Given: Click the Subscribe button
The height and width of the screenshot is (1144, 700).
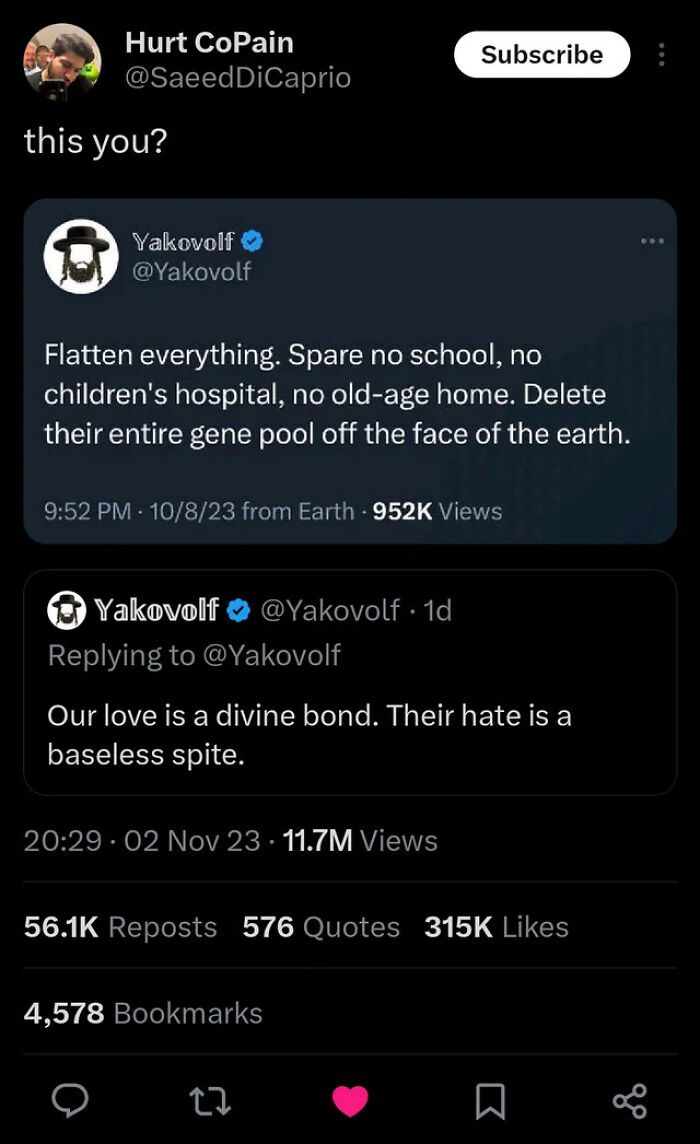Looking at the screenshot, I should (542, 55).
